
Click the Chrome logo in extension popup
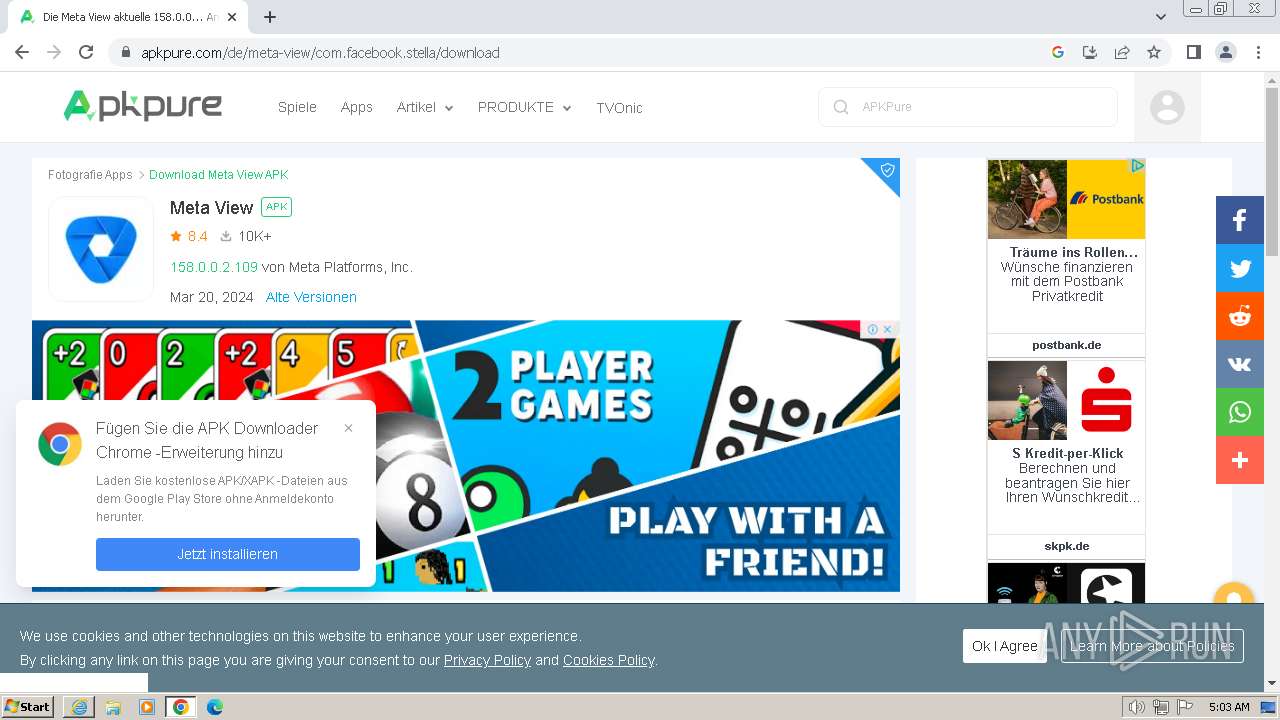(x=60, y=444)
